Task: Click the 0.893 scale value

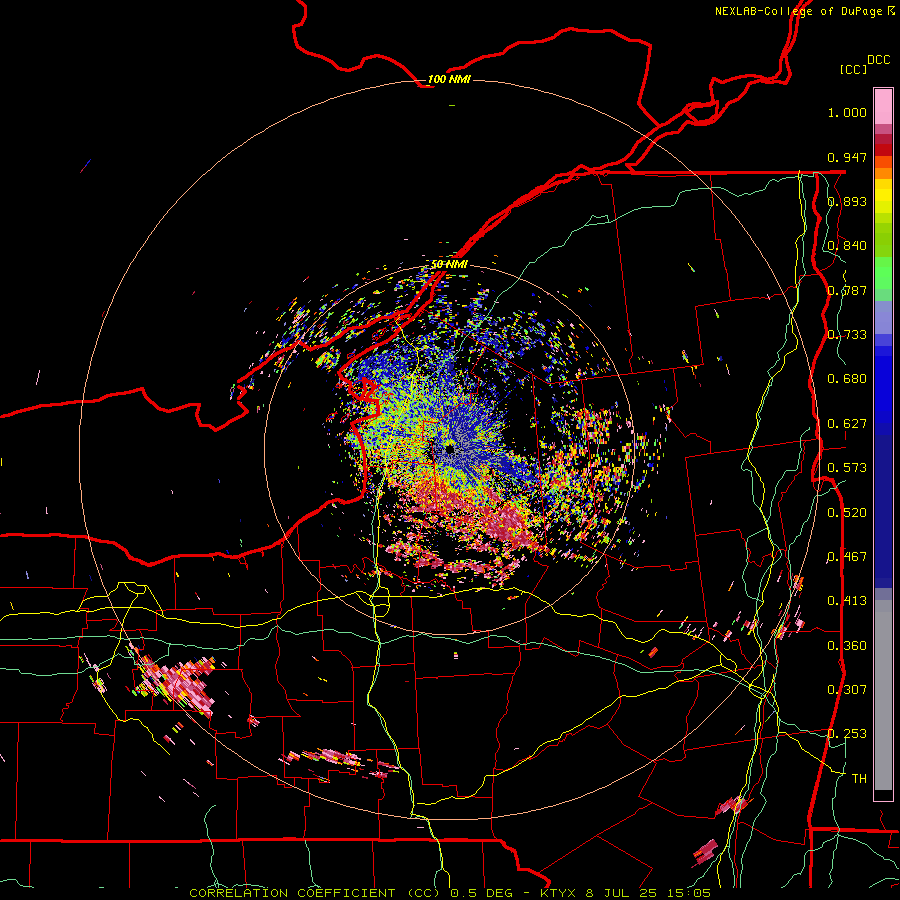Action: [x=847, y=201]
